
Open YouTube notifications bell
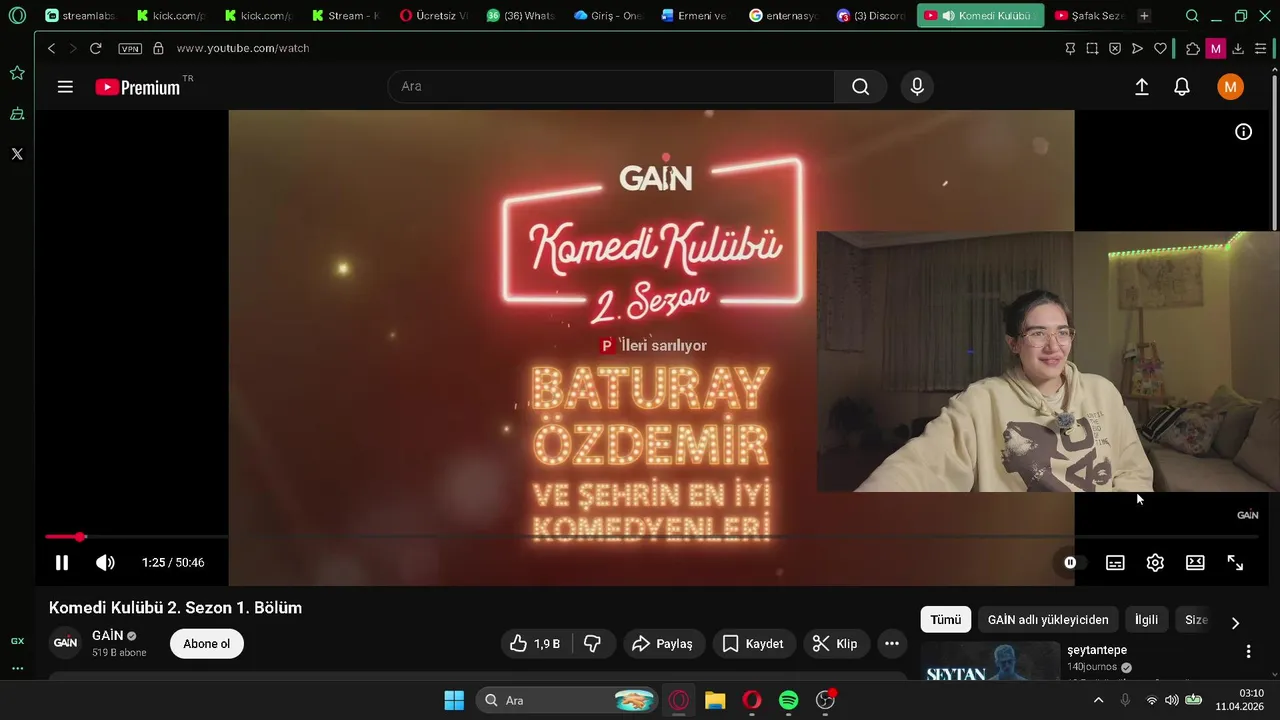click(x=1182, y=87)
